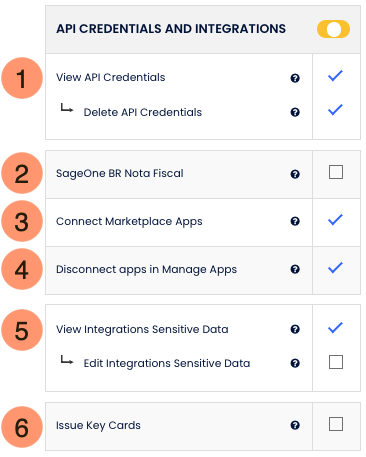Enable SageOne BR Nota Fiscal checkbox
Screen dimensions: 366x457
(x=336, y=172)
